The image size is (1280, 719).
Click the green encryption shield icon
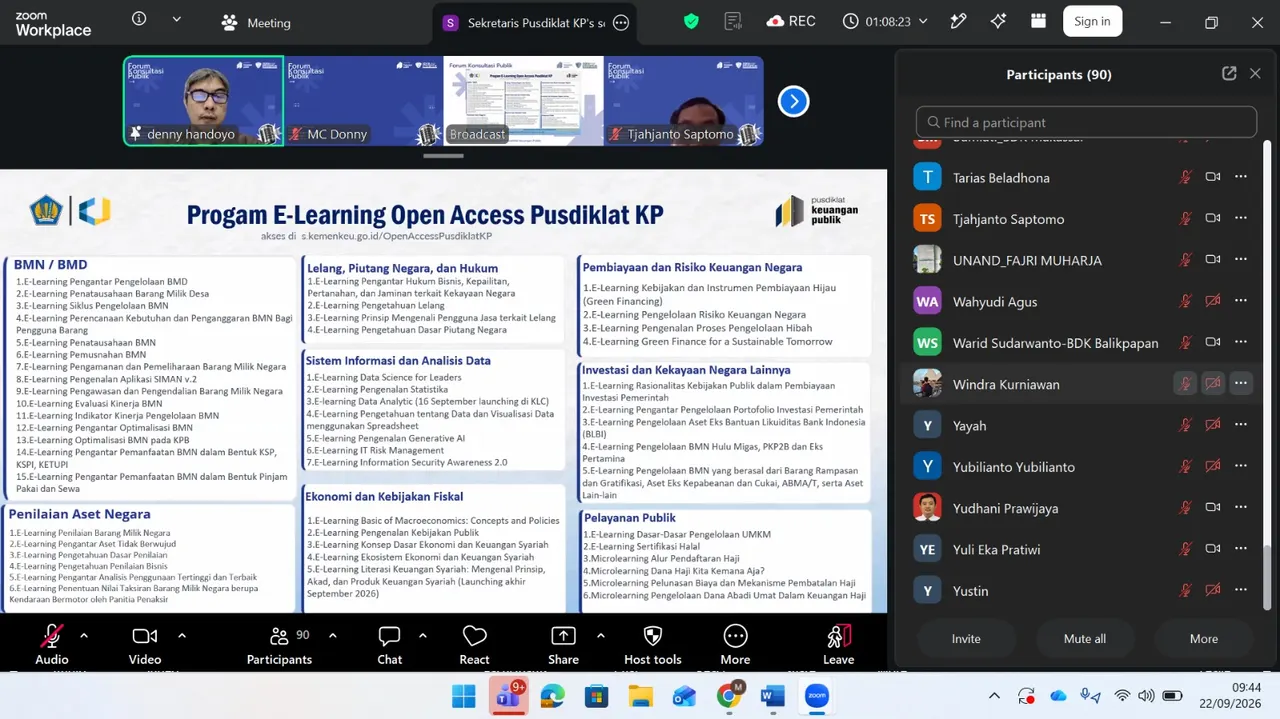pos(691,21)
